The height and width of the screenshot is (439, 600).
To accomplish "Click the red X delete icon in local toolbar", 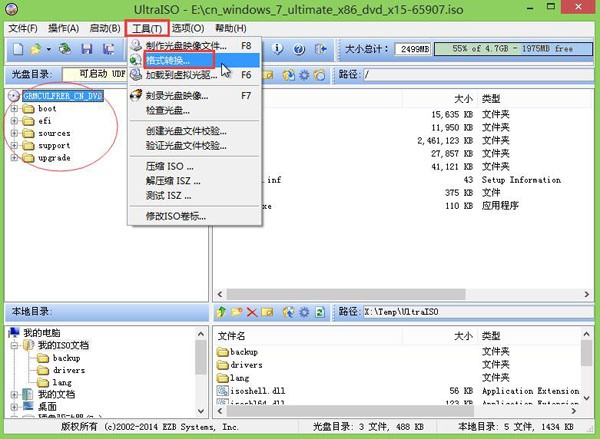I will [x=252, y=312].
